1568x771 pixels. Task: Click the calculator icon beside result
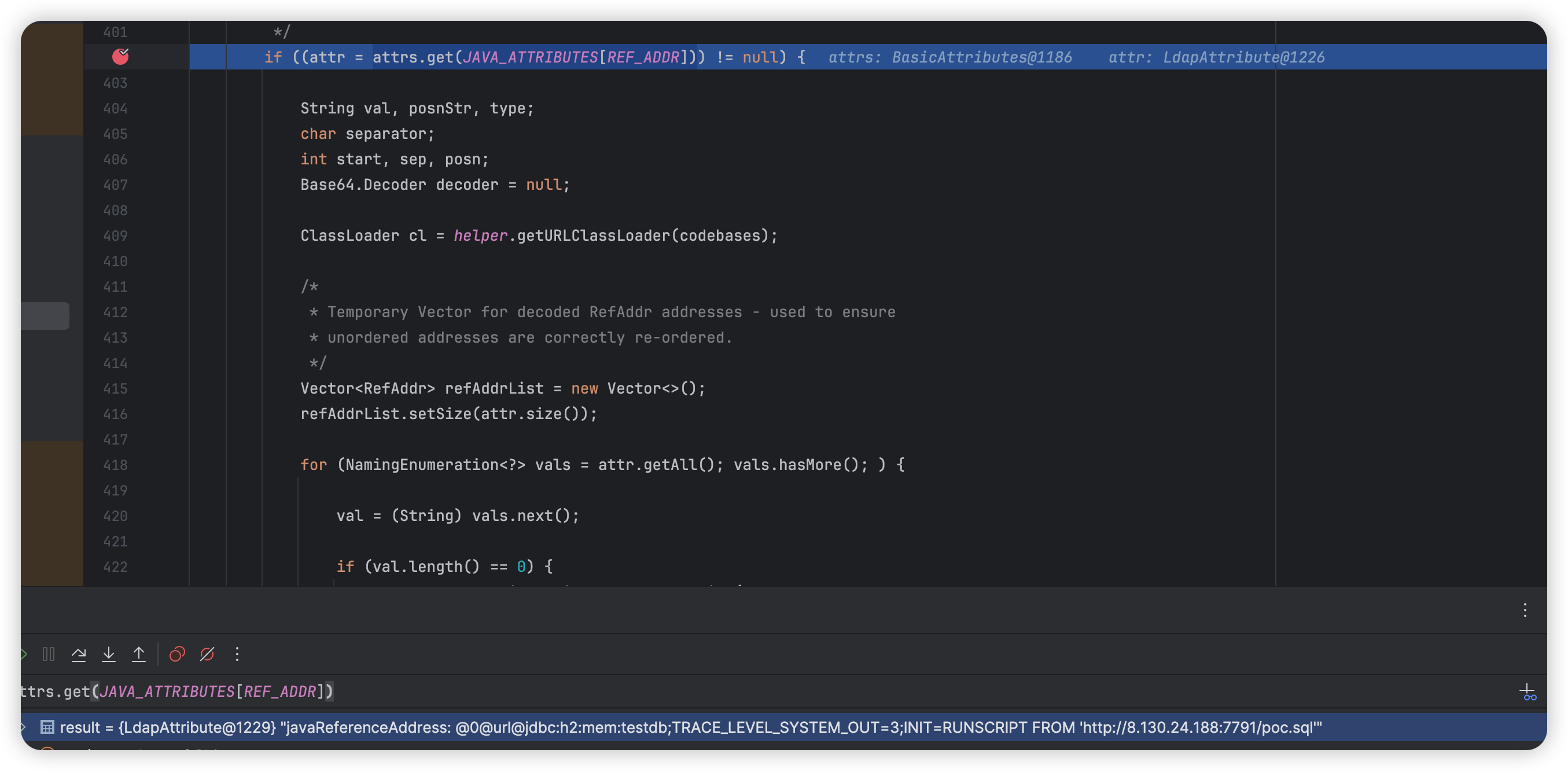point(47,727)
